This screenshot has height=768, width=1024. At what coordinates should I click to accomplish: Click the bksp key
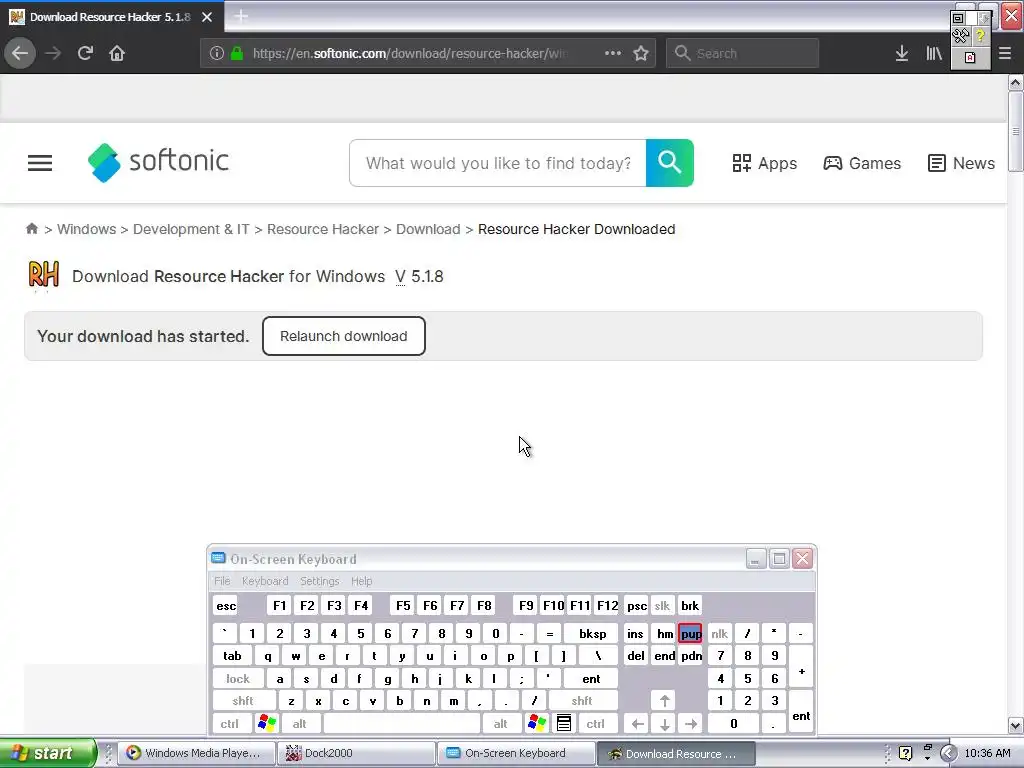[592, 633]
